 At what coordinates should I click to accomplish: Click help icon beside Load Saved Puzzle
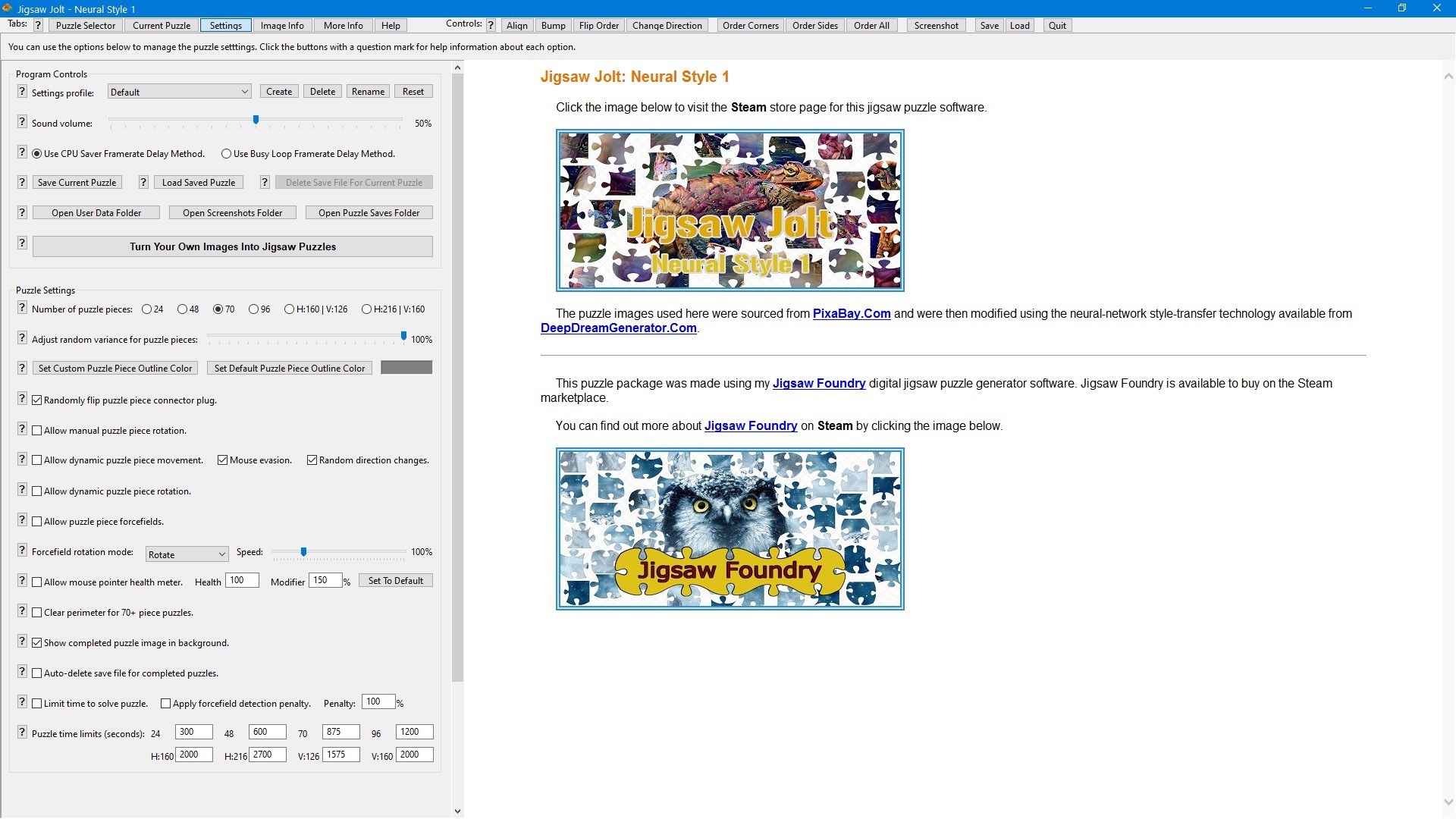[143, 182]
